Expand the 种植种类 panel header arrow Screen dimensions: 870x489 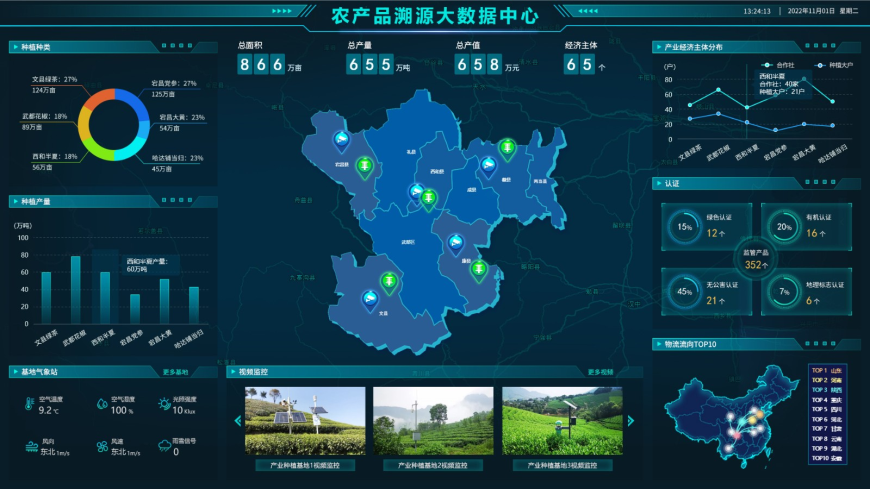point(13,47)
